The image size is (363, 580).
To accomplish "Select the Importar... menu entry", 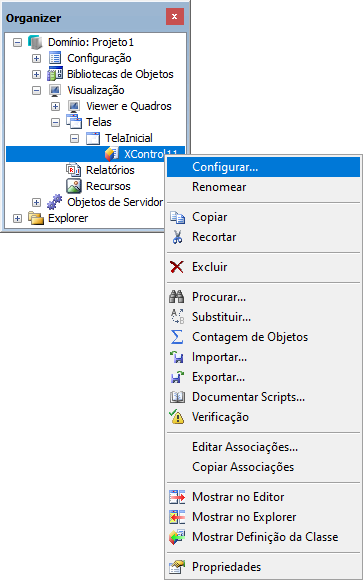I will [x=263, y=357].
